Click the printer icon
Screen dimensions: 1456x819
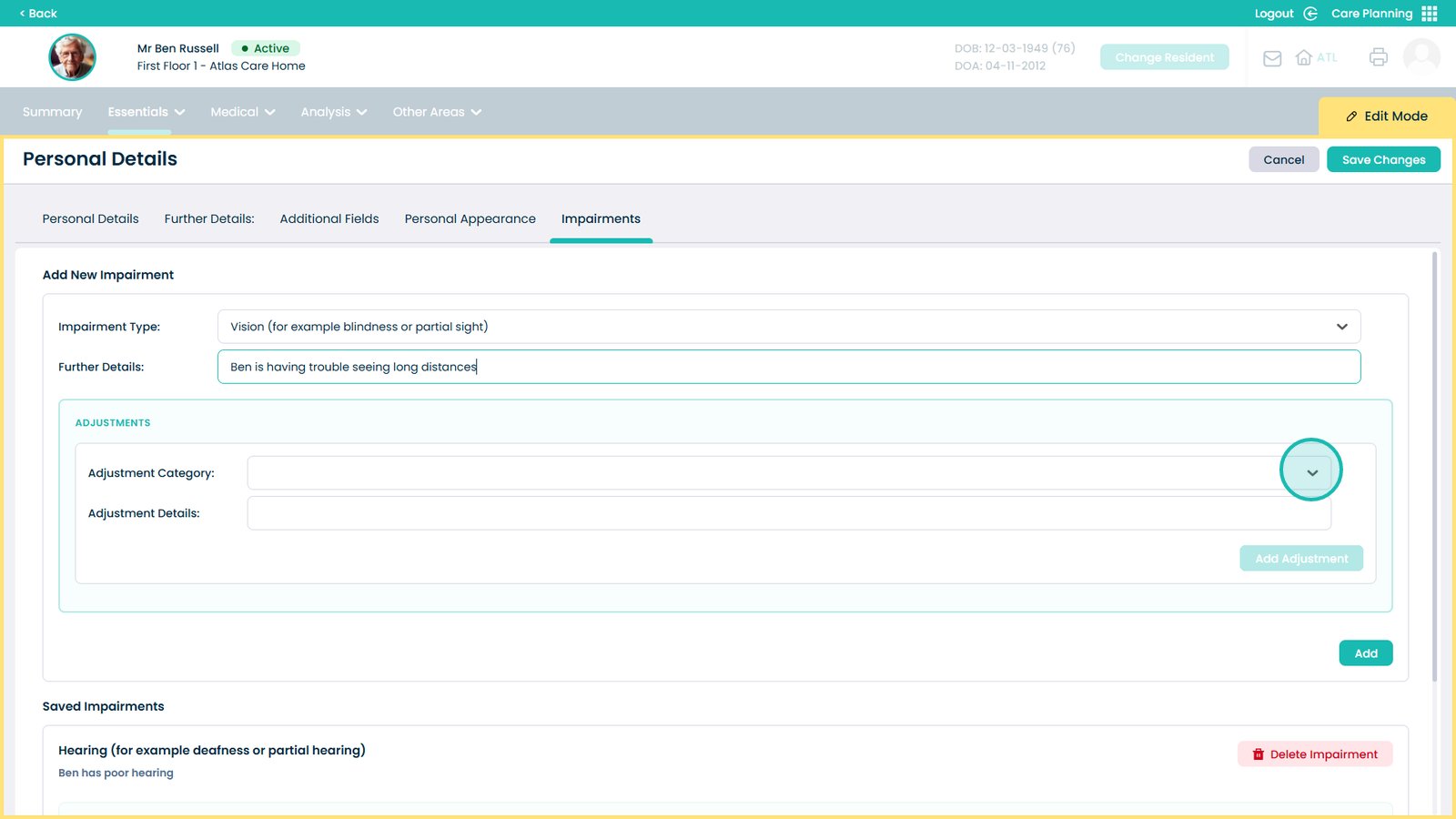(x=1378, y=57)
